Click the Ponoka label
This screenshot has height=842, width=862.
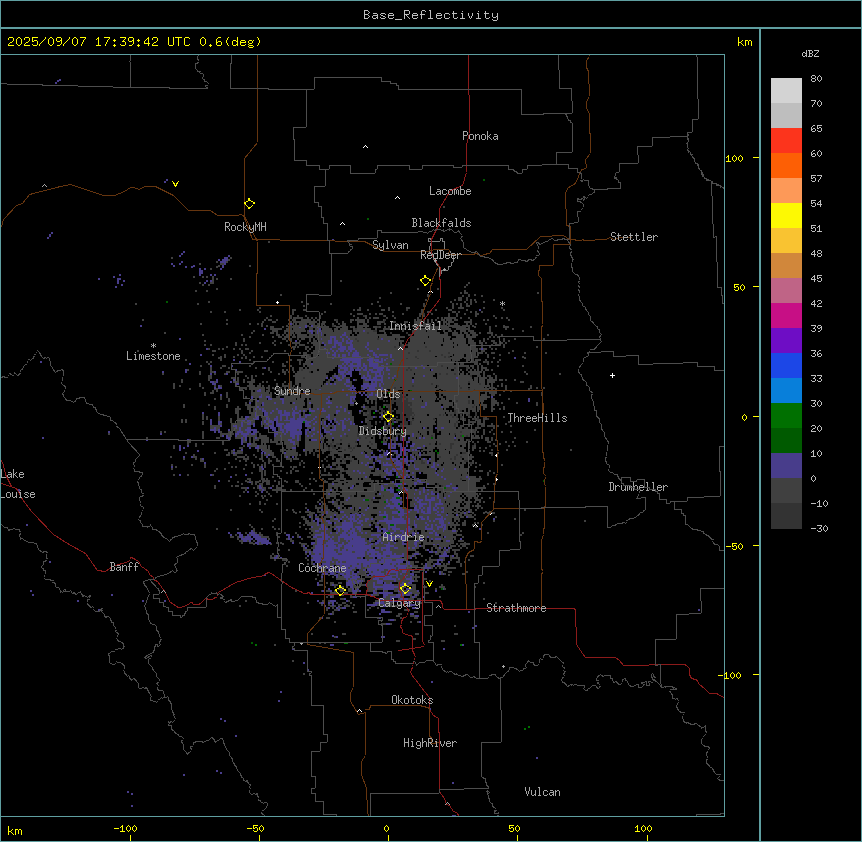(x=480, y=136)
